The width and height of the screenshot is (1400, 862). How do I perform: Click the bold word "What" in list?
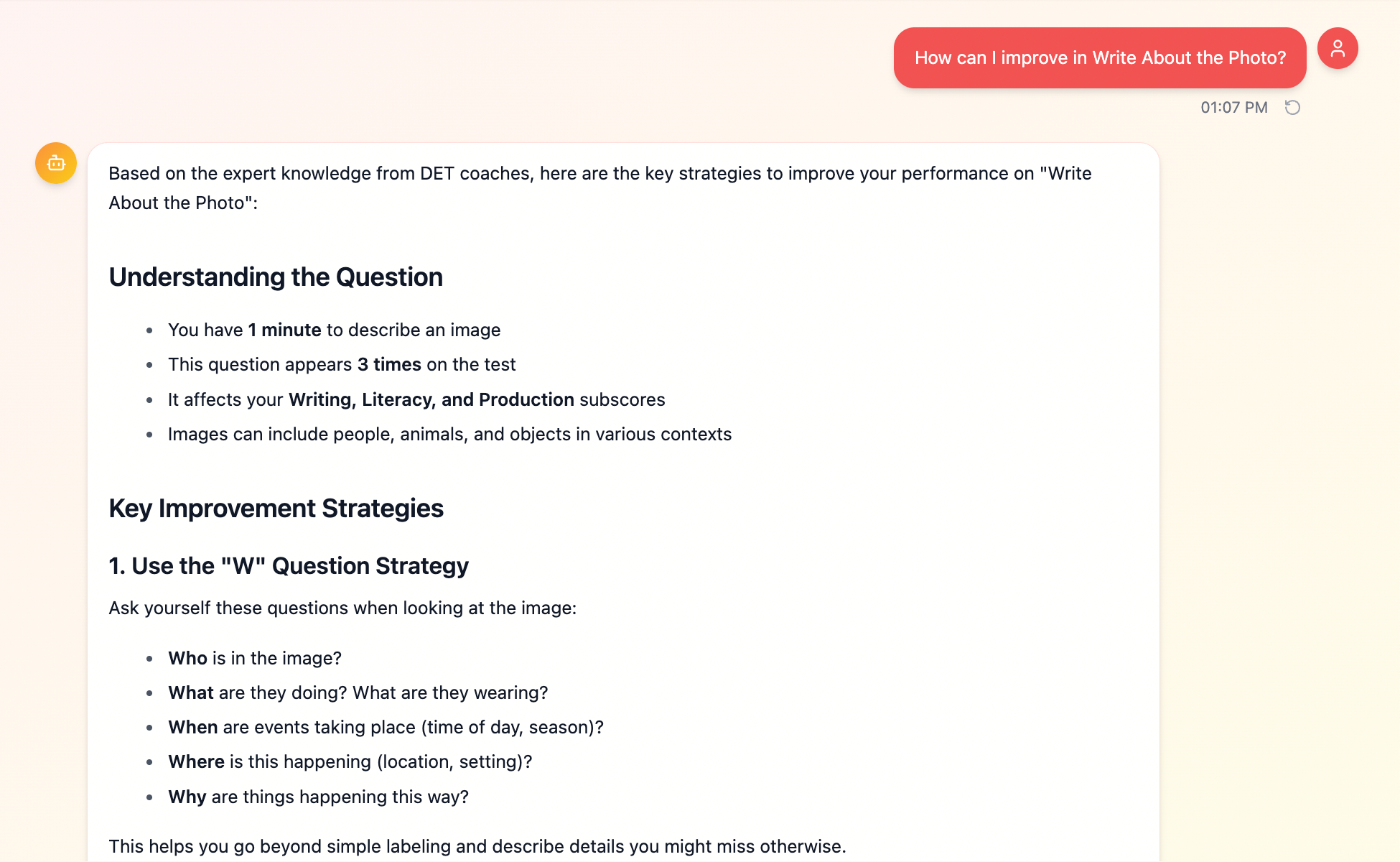[191, 693]
